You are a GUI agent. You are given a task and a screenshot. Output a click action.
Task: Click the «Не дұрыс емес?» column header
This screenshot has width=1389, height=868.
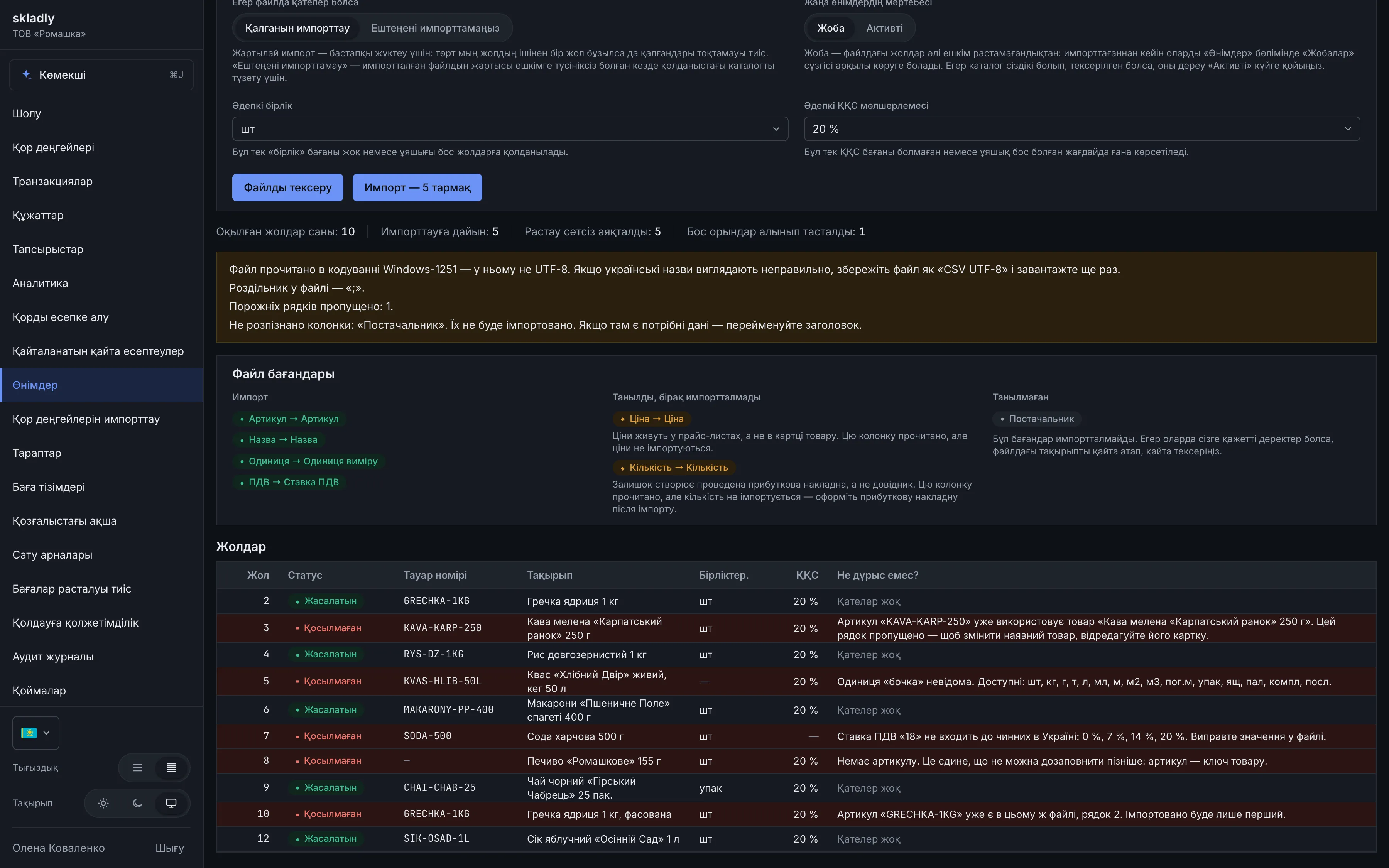[878, 575]
